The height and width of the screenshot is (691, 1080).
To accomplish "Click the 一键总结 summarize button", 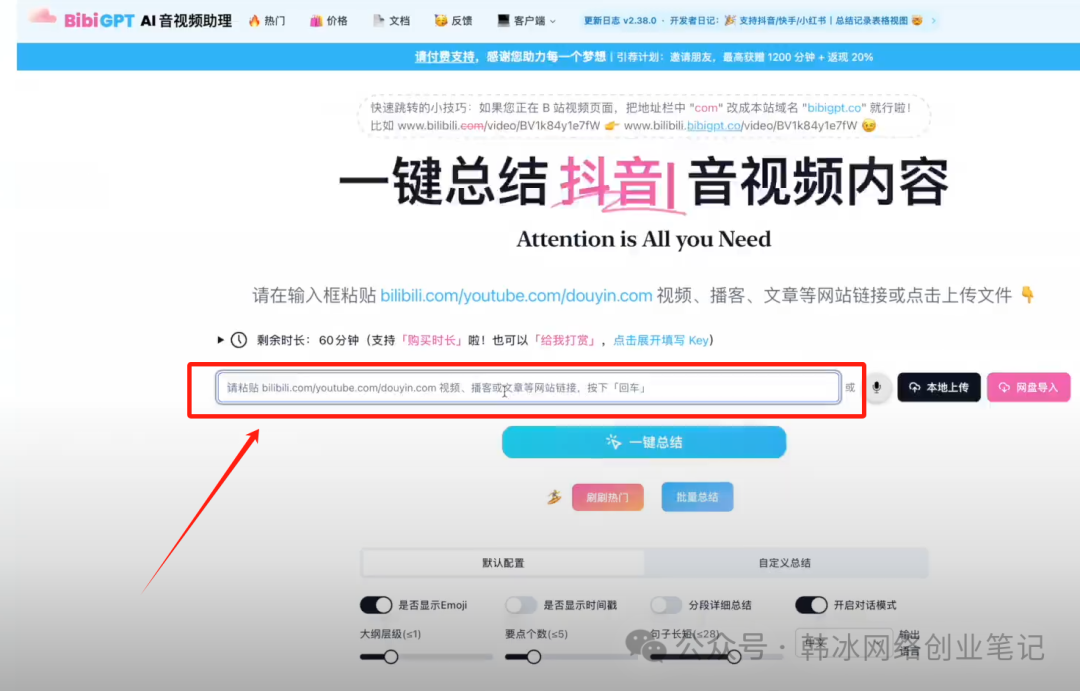I will [644, 442].
